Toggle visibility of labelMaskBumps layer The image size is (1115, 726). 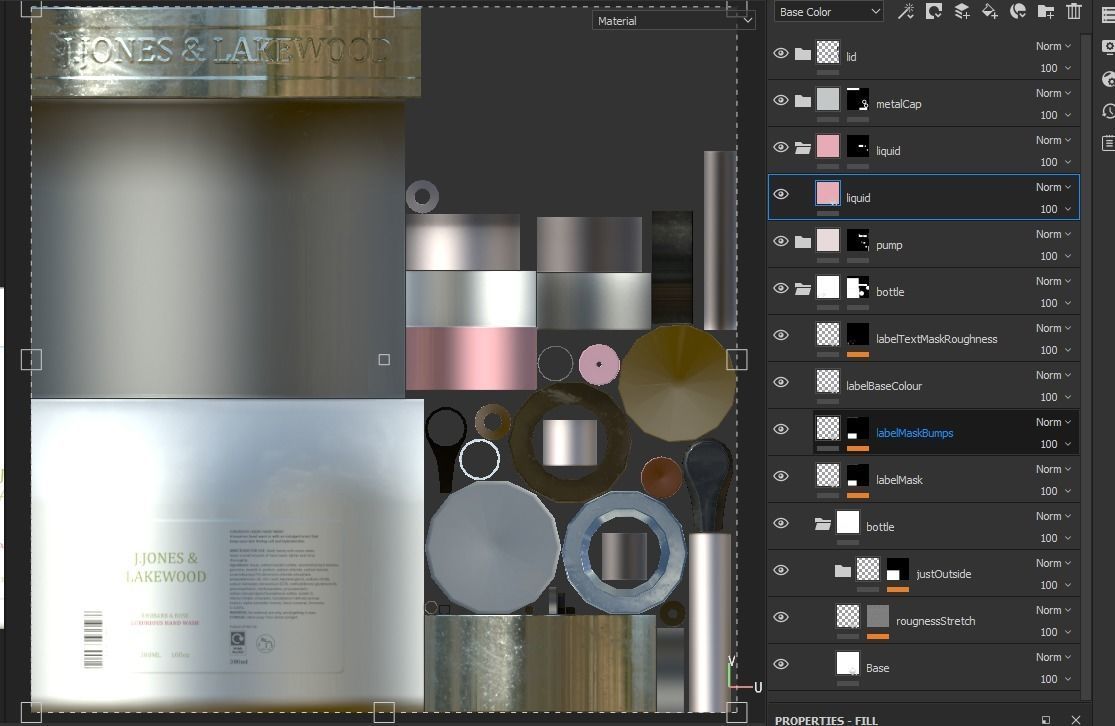(781, 429)
